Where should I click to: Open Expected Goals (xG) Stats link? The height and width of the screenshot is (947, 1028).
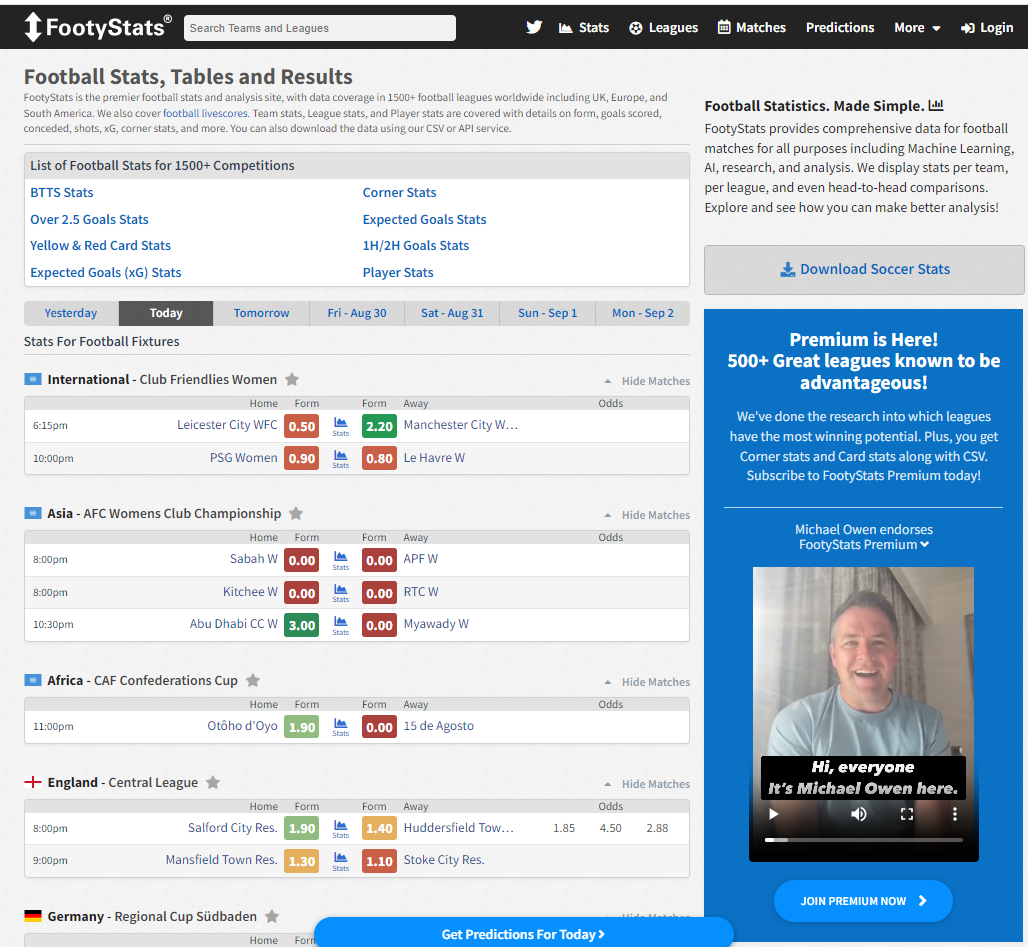106,272
